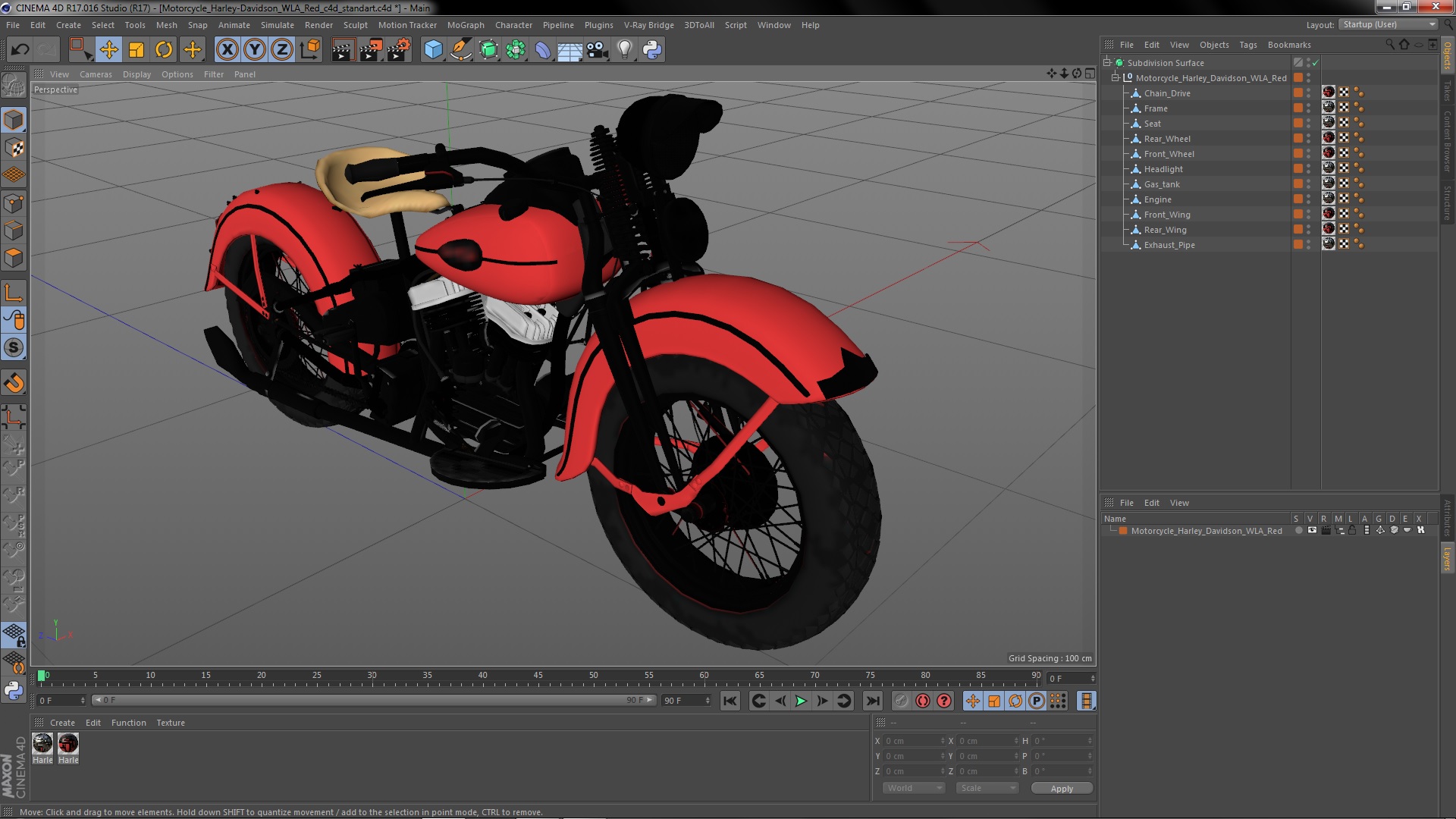Toggle X axis lock

(227, 50)
